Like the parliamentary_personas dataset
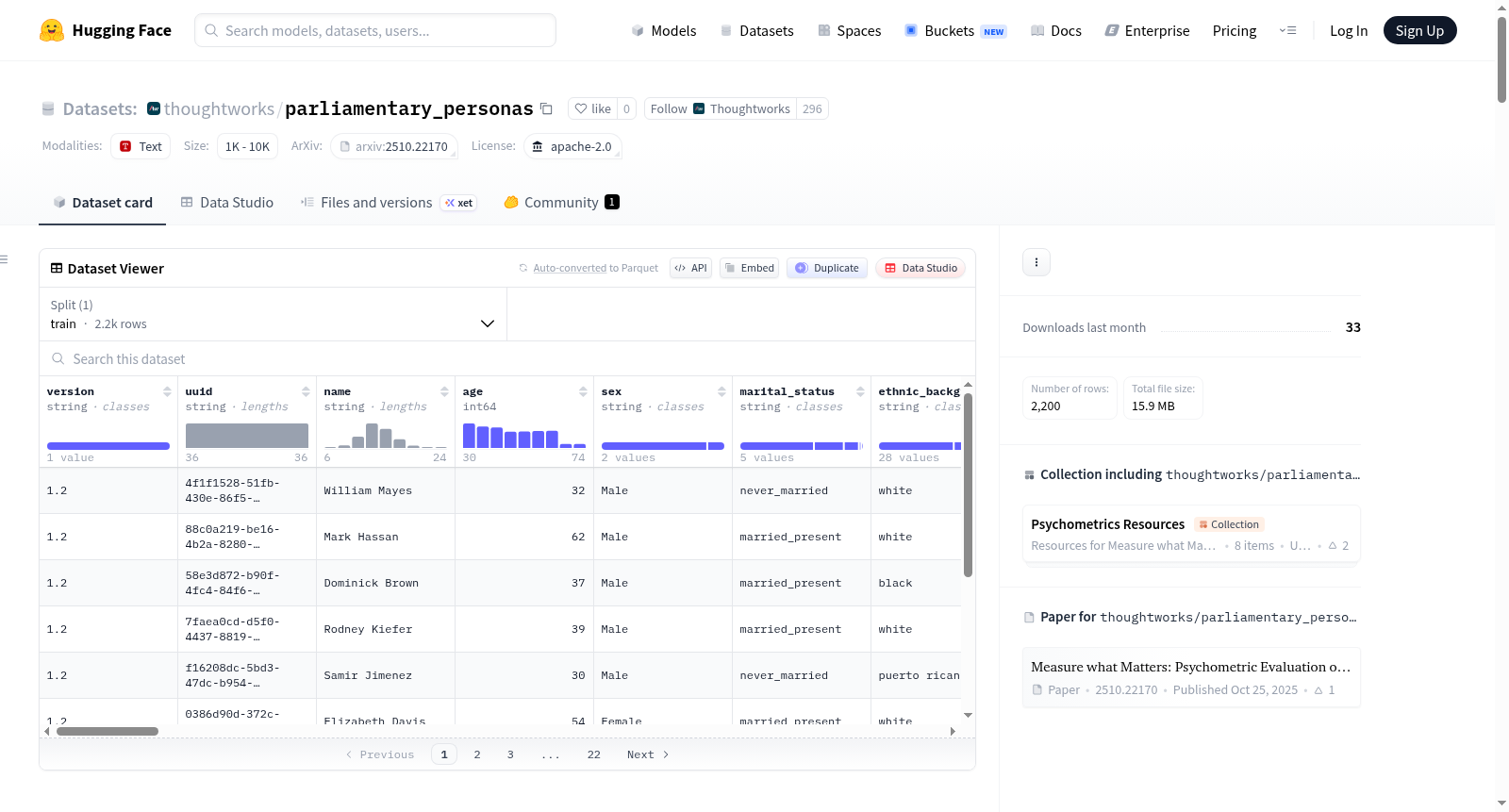1509x812 pixels. 593,108
